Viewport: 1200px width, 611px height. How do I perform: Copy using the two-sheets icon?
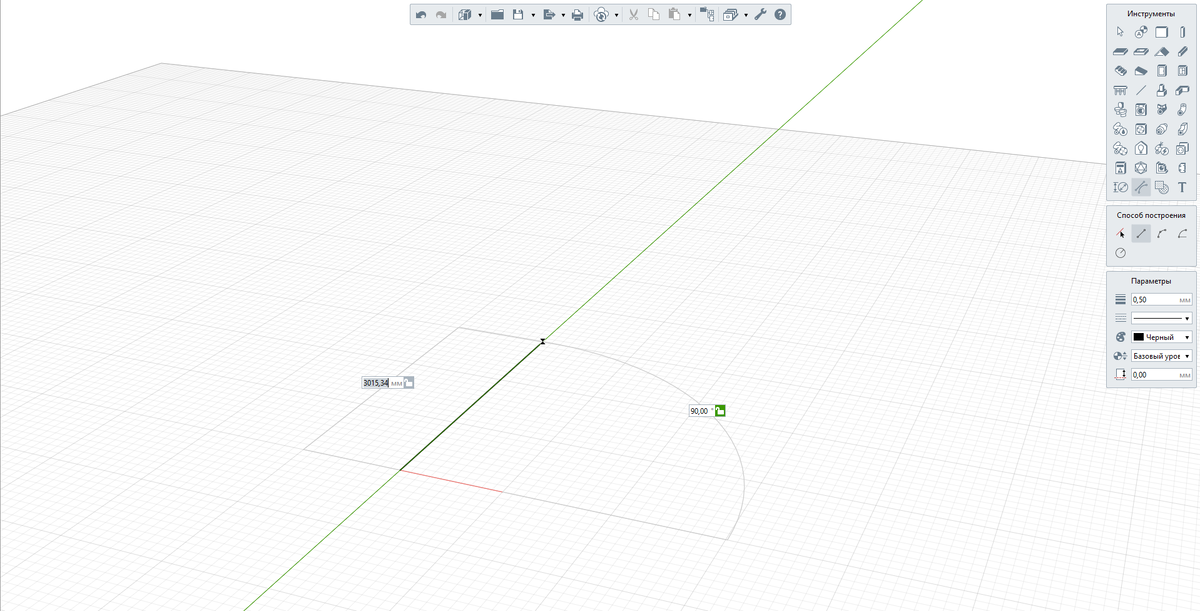654,14
